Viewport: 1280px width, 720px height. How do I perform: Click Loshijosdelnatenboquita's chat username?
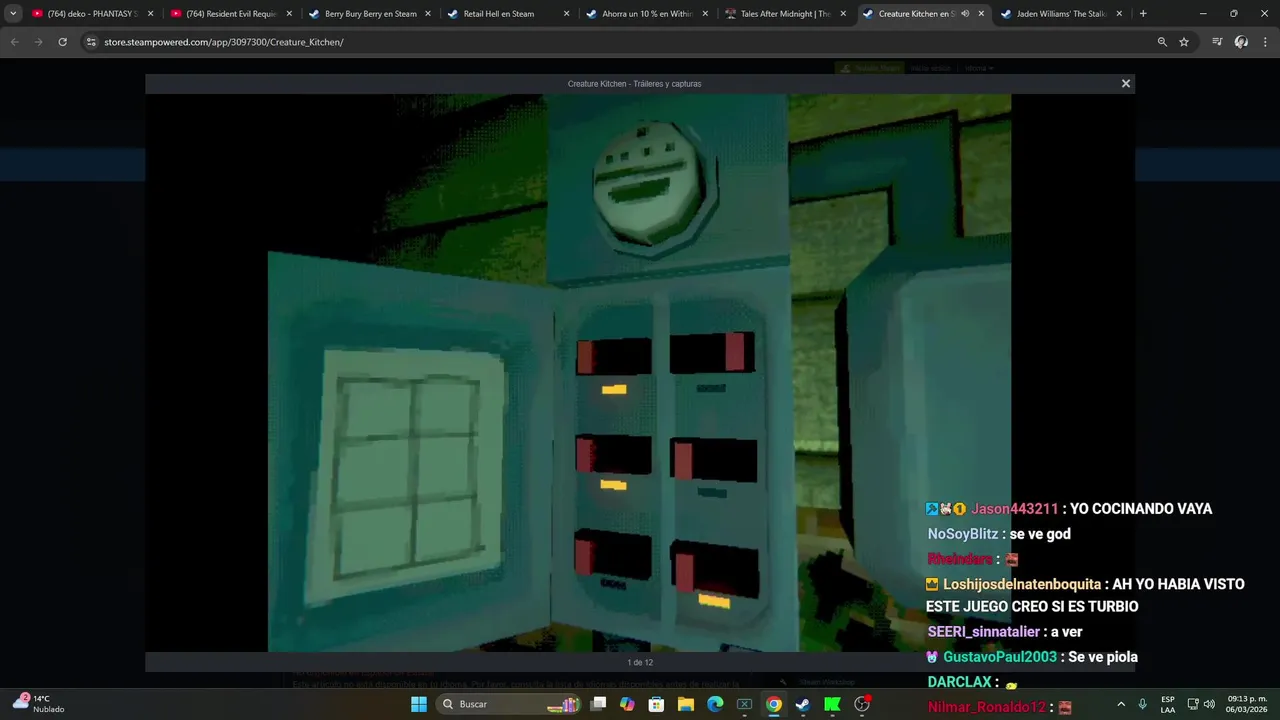1022,584
